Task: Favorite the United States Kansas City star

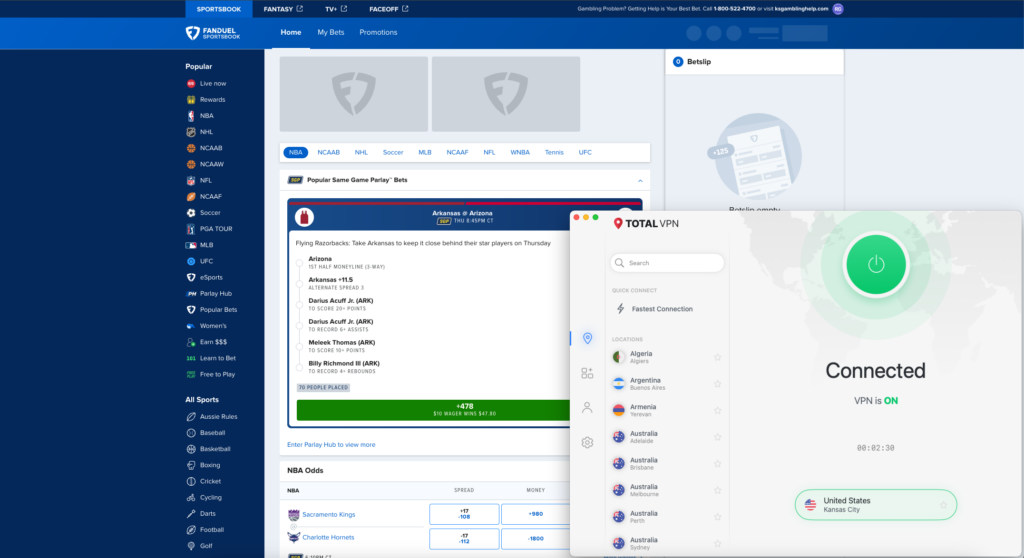Action: tap(943, 505)
